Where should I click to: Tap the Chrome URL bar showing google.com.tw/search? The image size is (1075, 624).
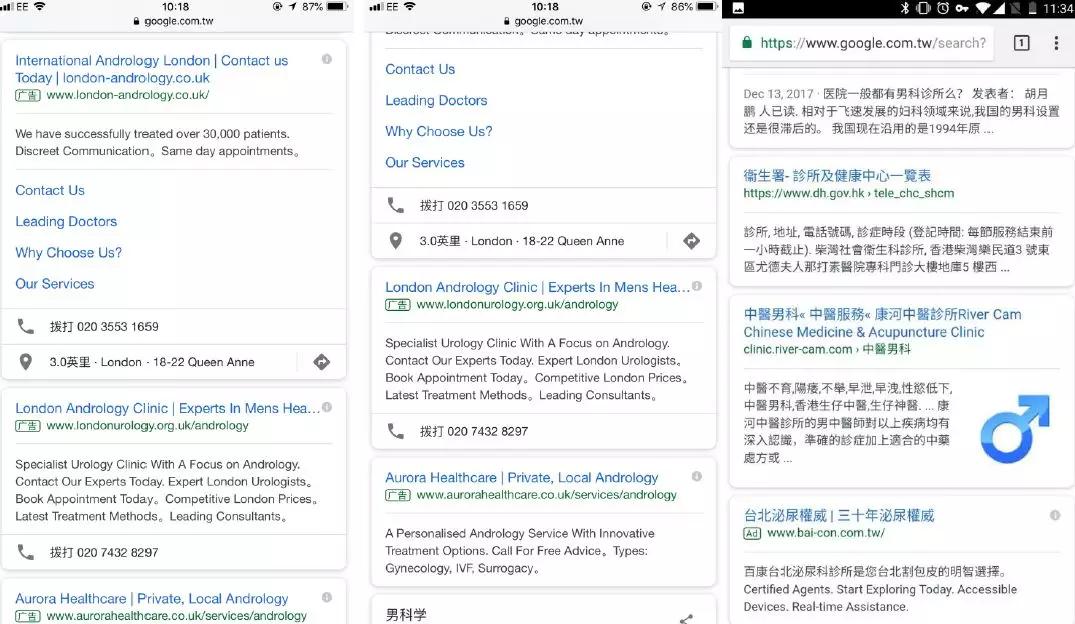(x=861, y=43)
